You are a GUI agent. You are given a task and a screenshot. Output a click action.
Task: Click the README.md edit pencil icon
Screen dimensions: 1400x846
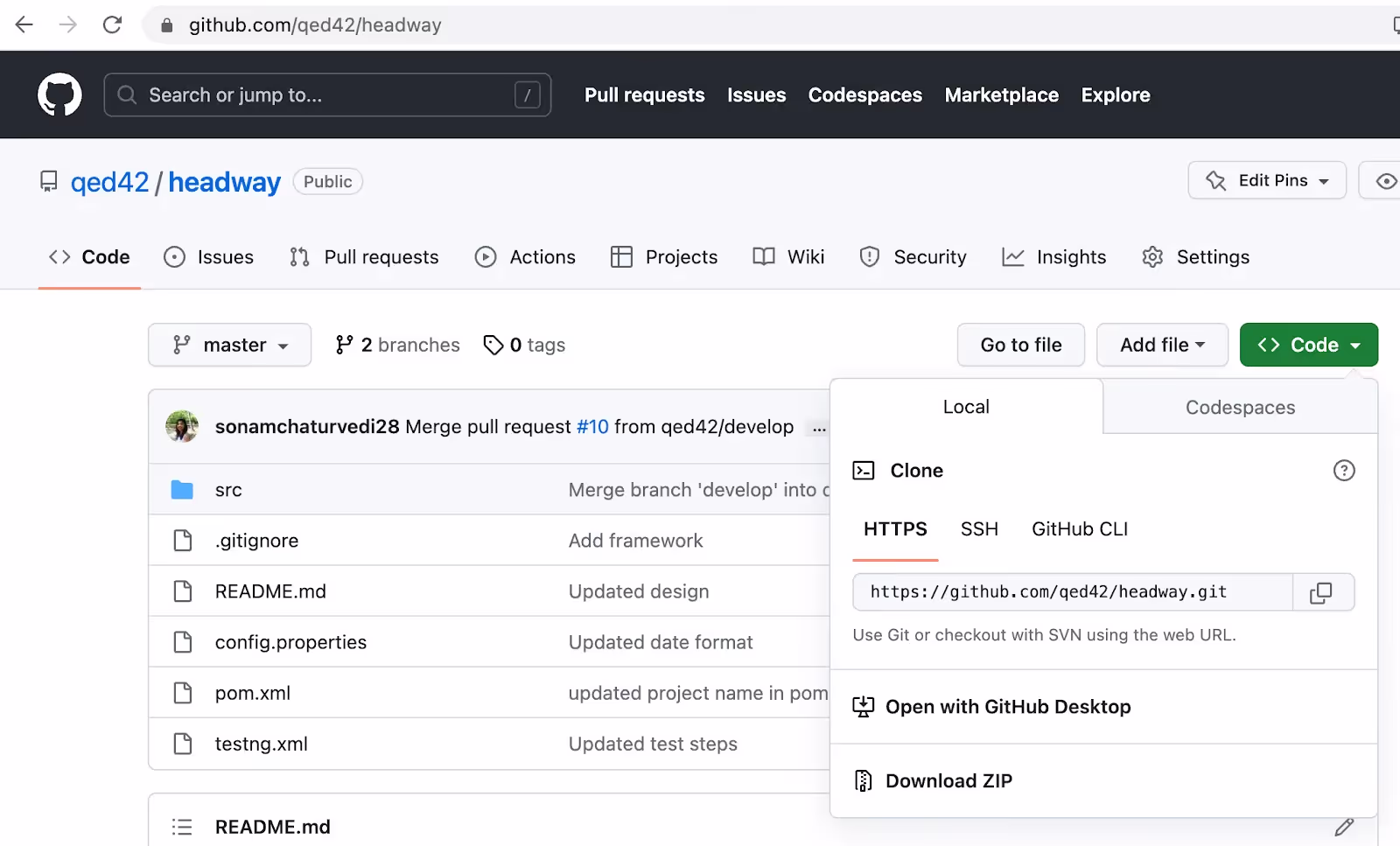tap(1344, 827)
